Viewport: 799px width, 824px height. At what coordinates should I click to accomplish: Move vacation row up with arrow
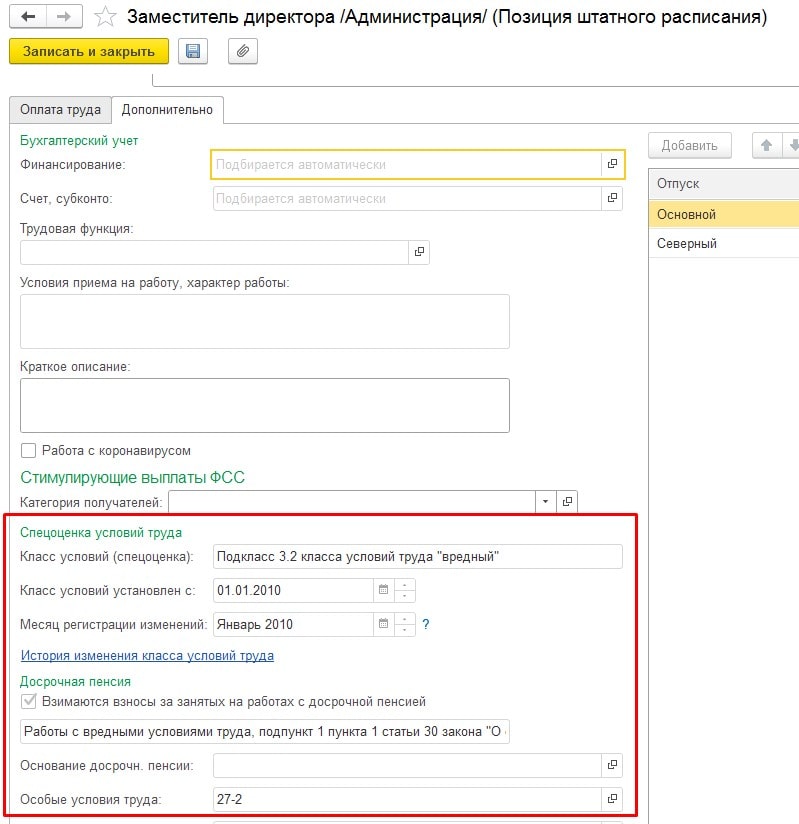[x=767, y=145]
